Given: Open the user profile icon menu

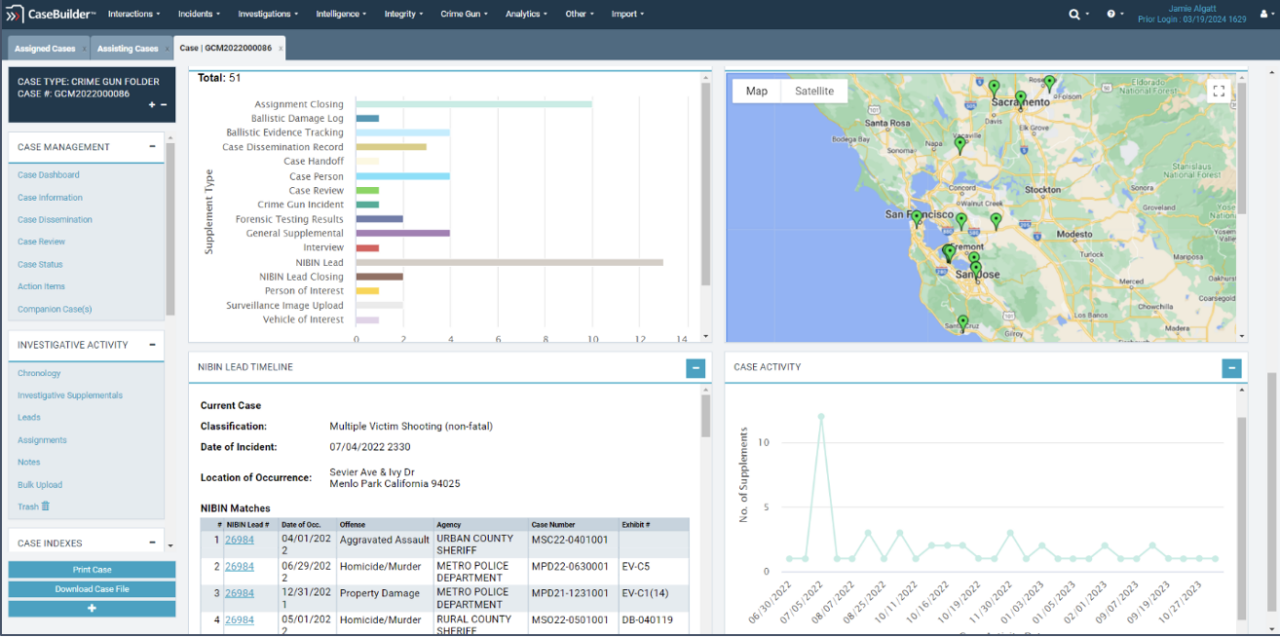Looking at the screenshot, I should click(1263, 14).
